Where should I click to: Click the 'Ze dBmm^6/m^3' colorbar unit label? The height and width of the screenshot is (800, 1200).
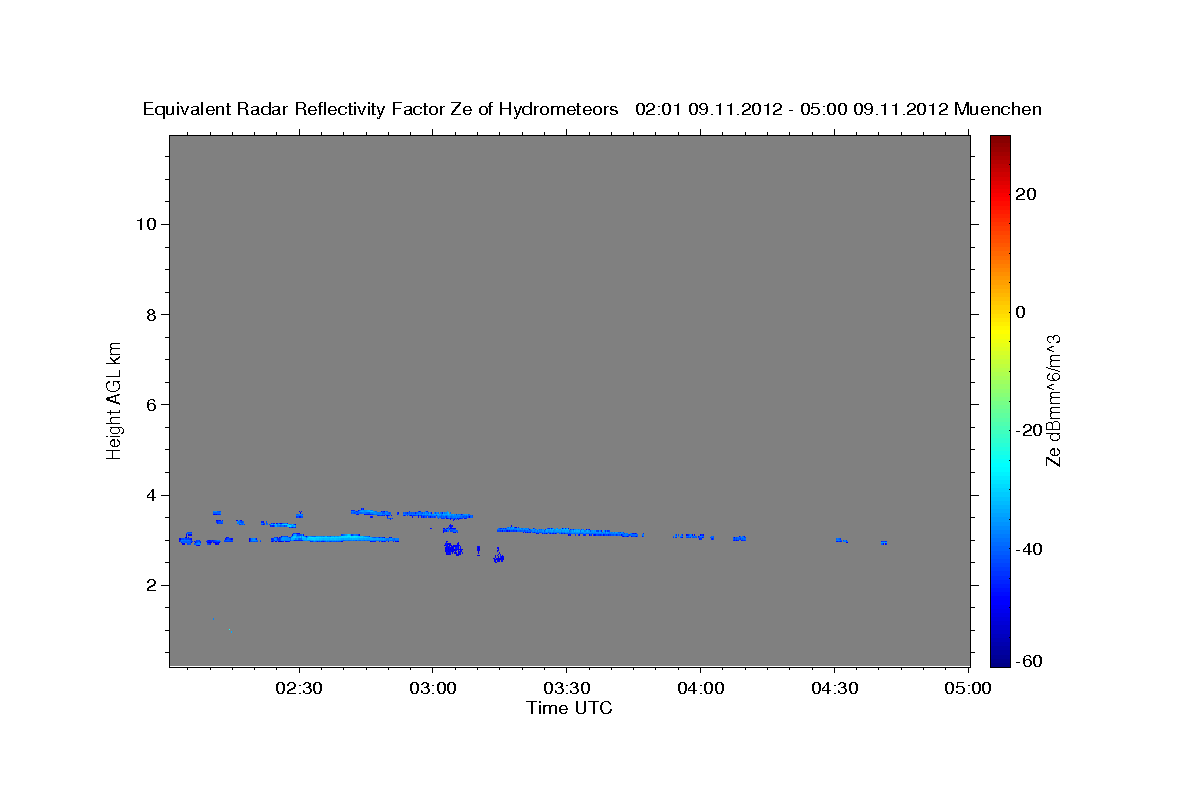pyautogui.click(x=1053, y=400)
